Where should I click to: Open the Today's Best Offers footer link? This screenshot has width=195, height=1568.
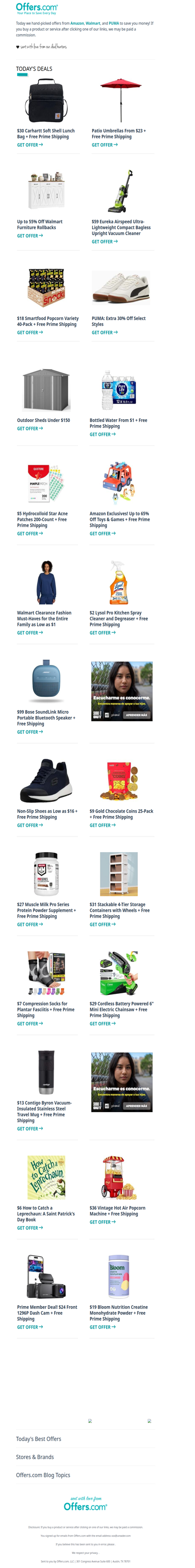[x=39, y=1439]
